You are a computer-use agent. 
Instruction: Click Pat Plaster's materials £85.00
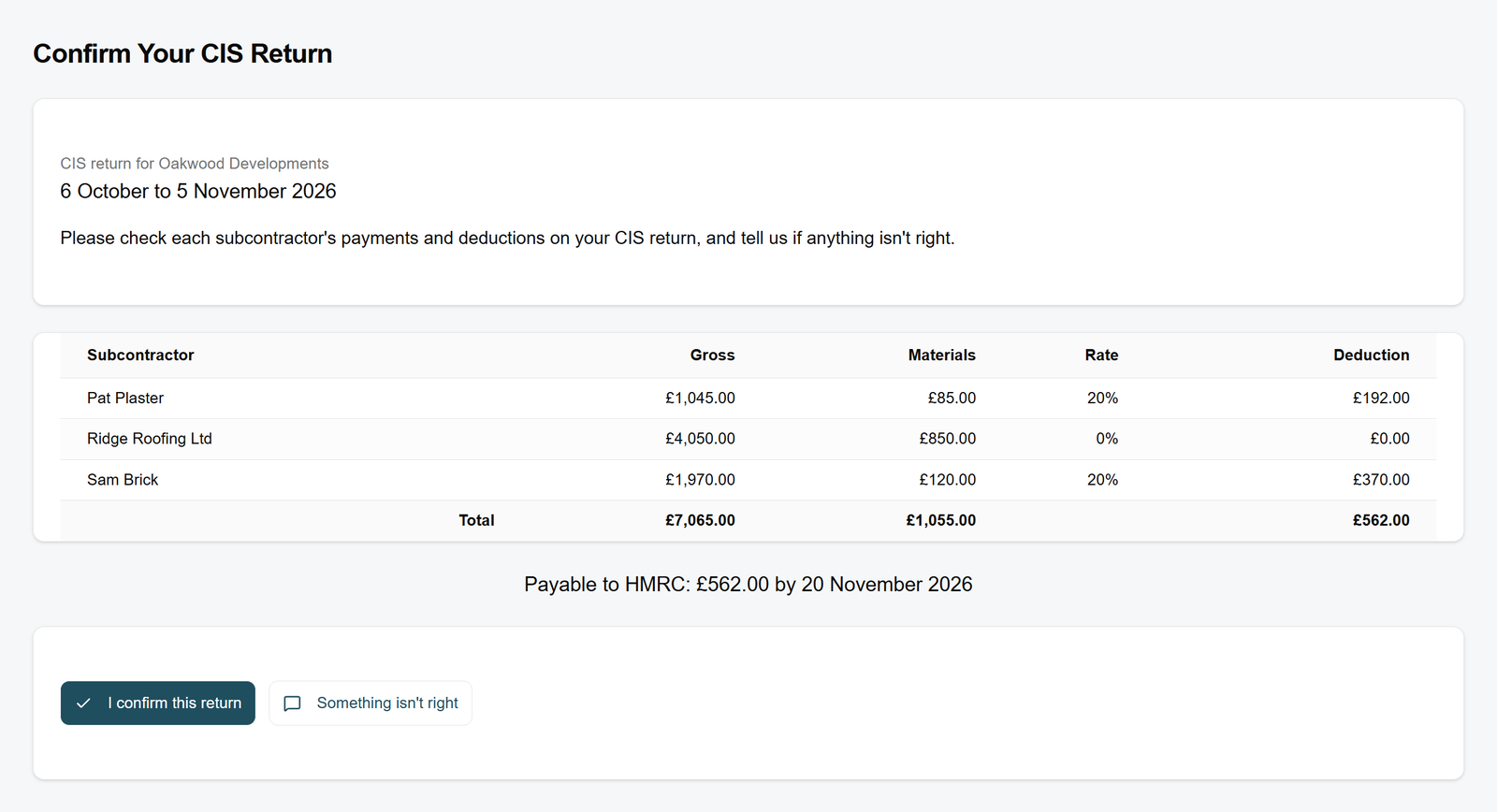tap(952, 398)
